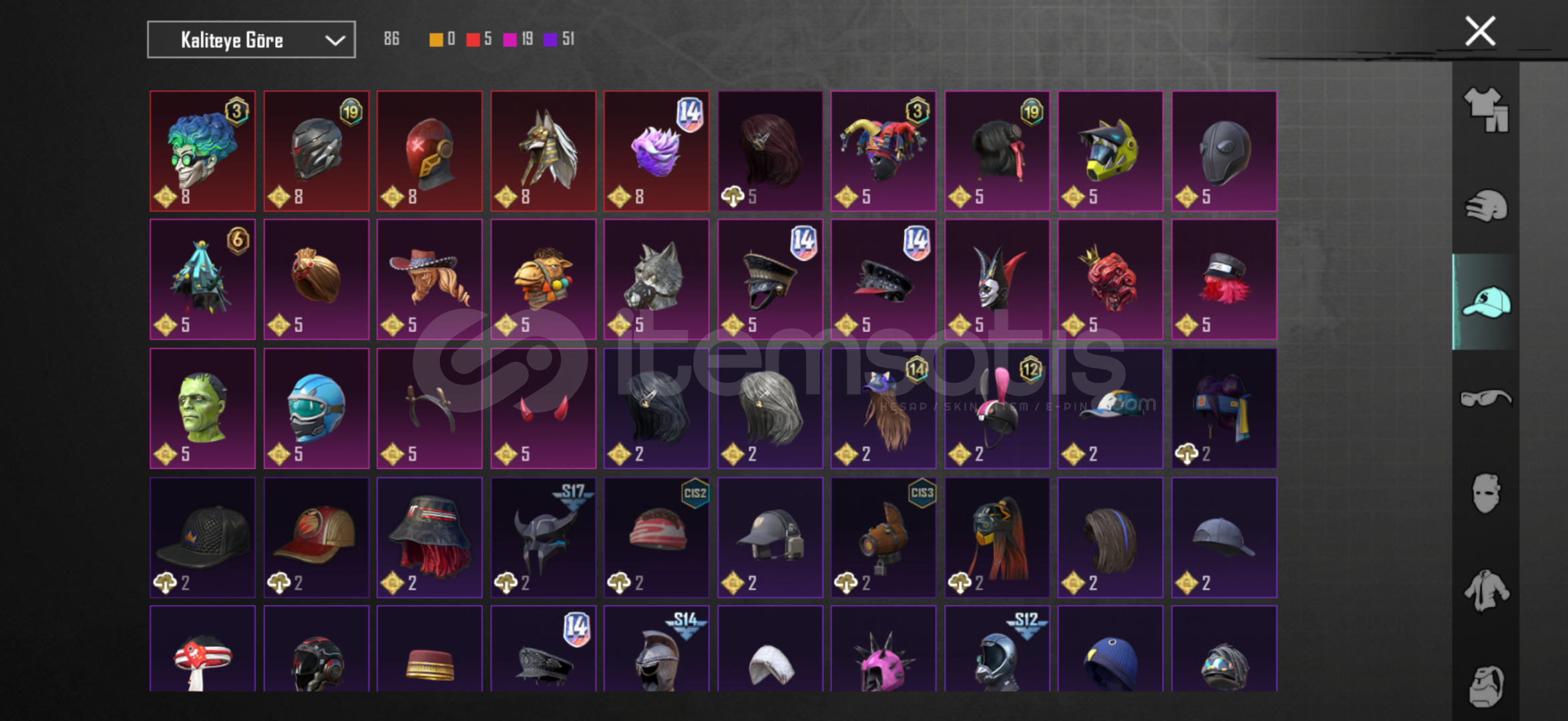Viewport: 1568px width, 721px height.
Task: Select the grey wolf head item
Action: click(656, 279)
